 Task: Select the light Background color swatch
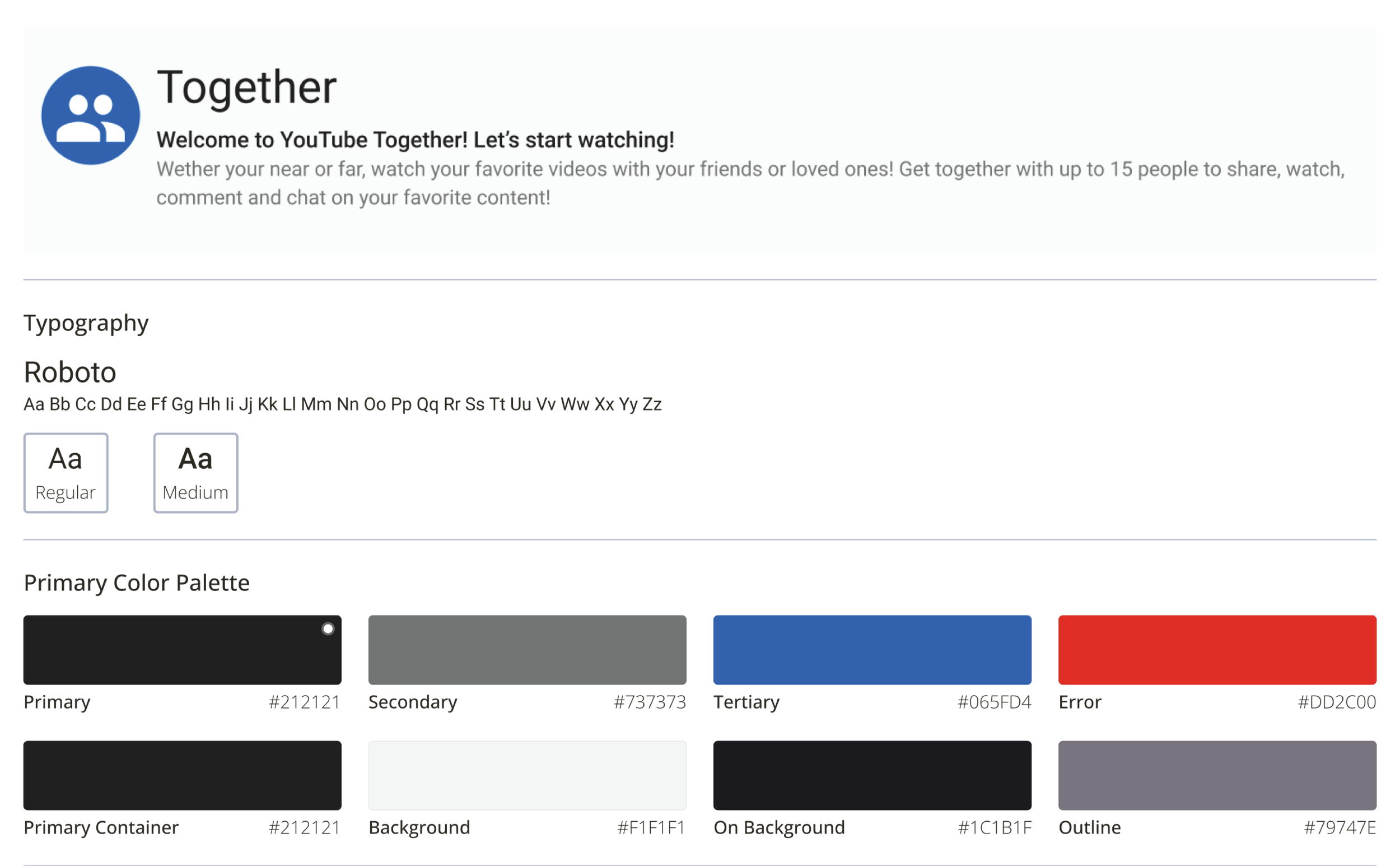527,775
